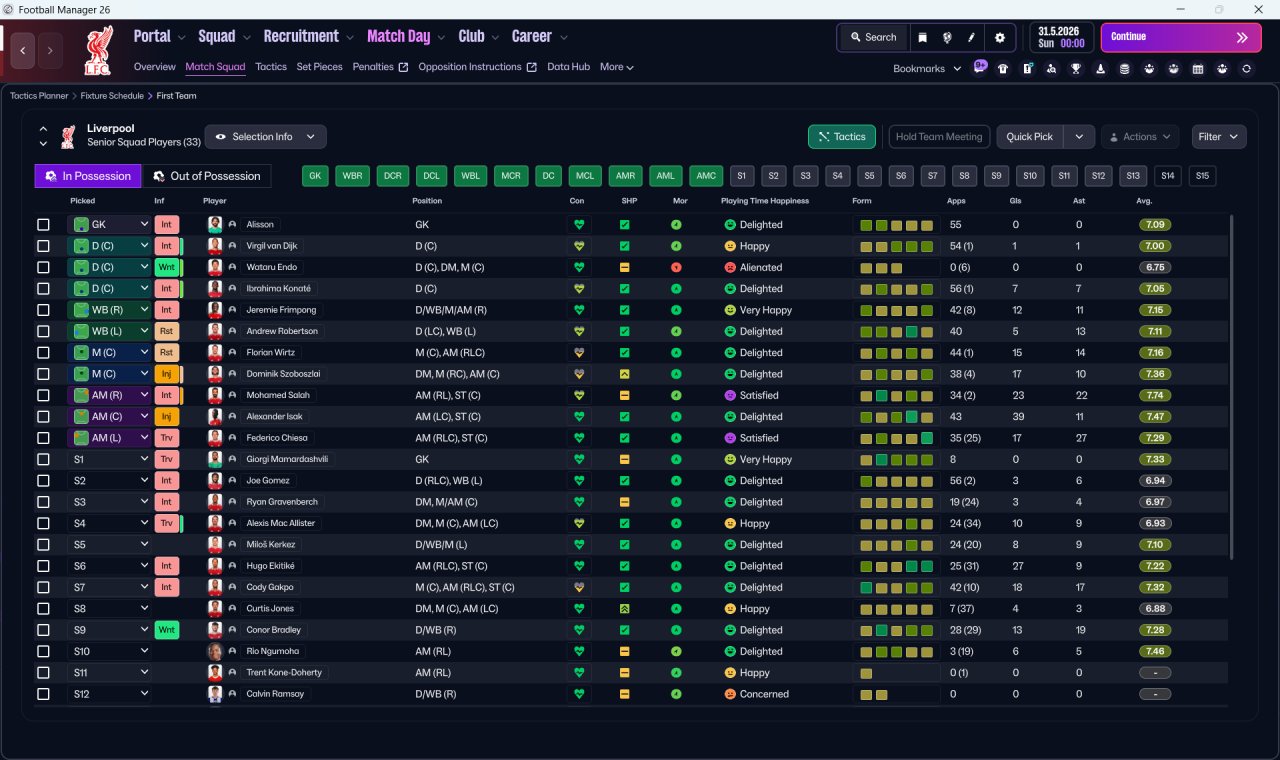Open the trophy competitions bookmark icon

point(1076,69)
